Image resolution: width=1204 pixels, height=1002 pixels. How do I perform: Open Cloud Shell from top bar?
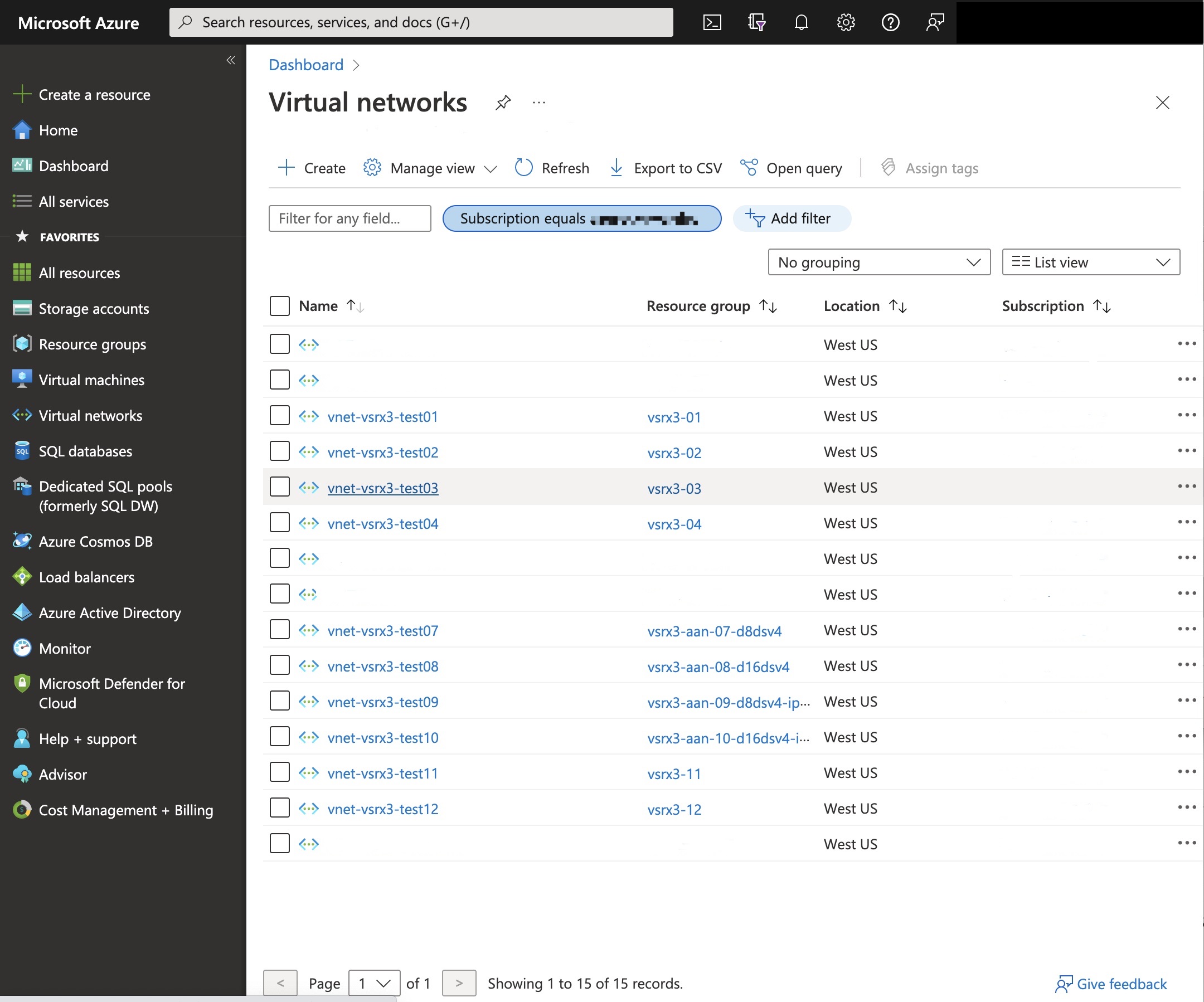[x=711, y=22]
